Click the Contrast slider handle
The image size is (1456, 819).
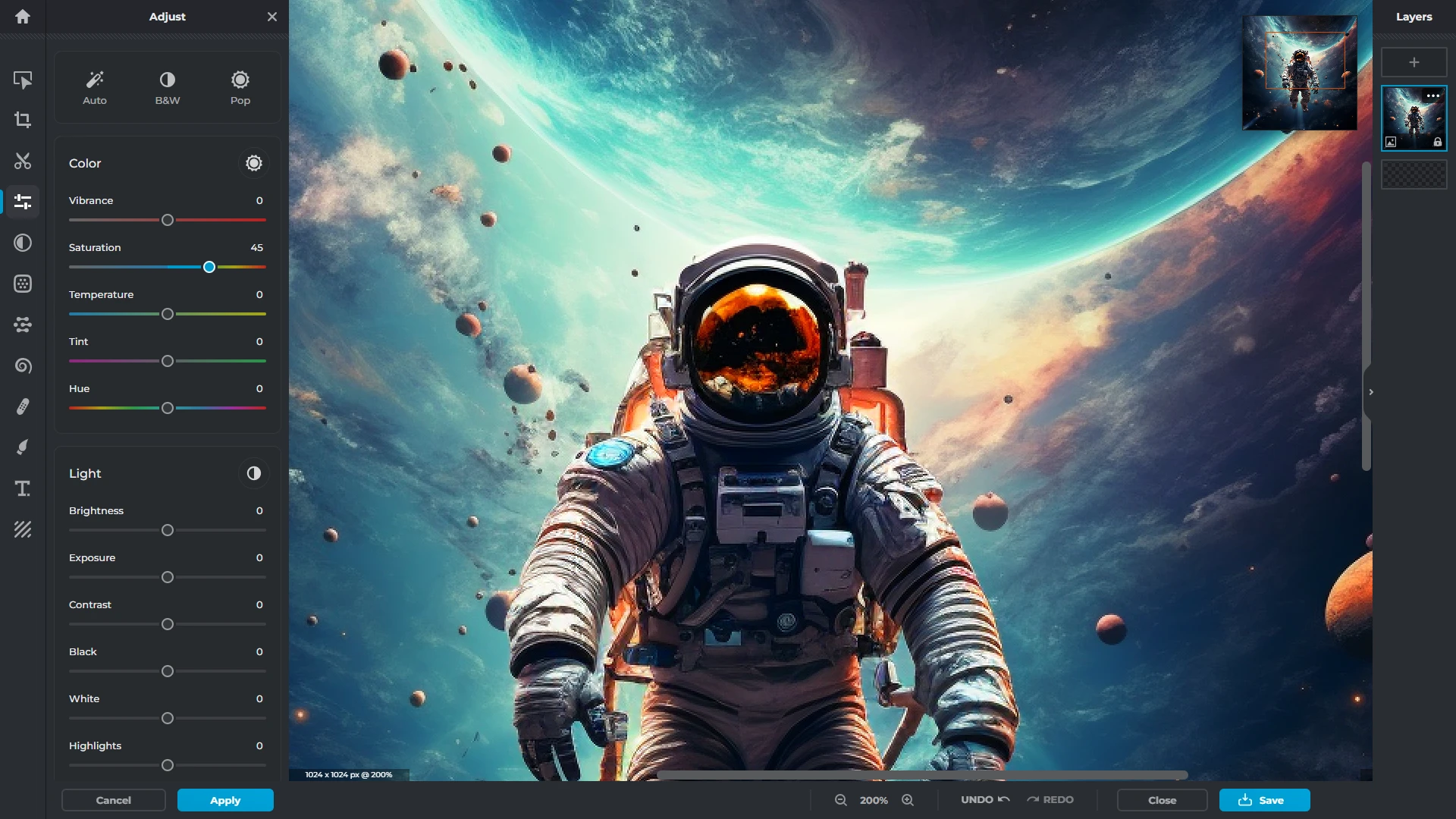(x=168, y=624)
